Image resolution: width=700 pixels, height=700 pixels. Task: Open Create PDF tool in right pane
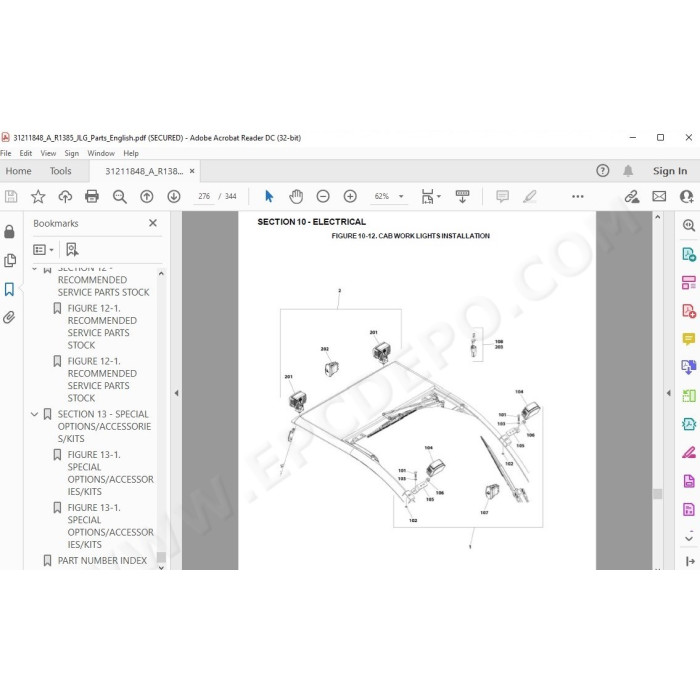click(x=688, y=311)
